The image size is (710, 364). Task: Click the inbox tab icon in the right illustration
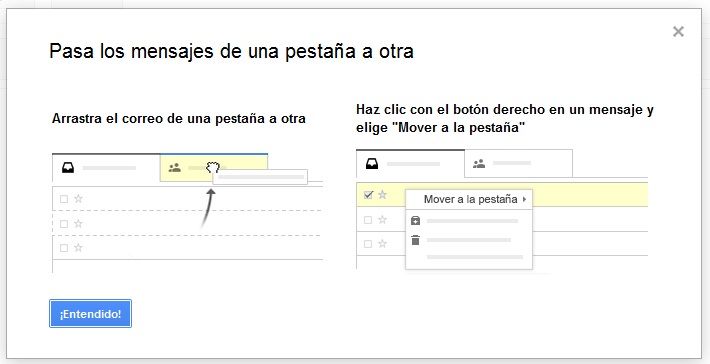pyautogui.click(x=372, y=163)
